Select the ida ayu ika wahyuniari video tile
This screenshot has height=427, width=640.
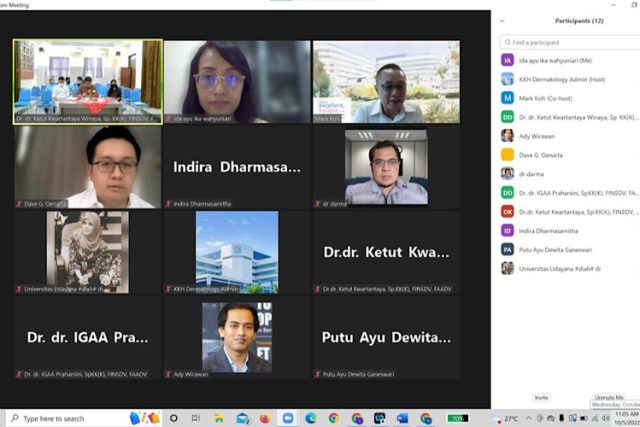(x=237, y=82)
